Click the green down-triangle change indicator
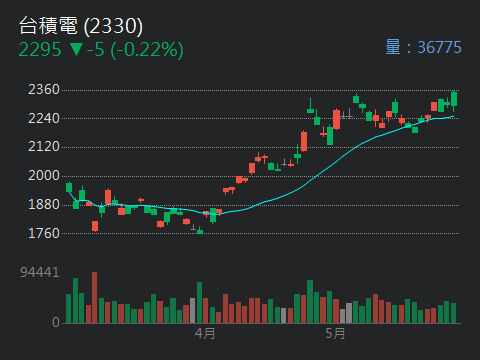480x360 pixels. point(76,49)
